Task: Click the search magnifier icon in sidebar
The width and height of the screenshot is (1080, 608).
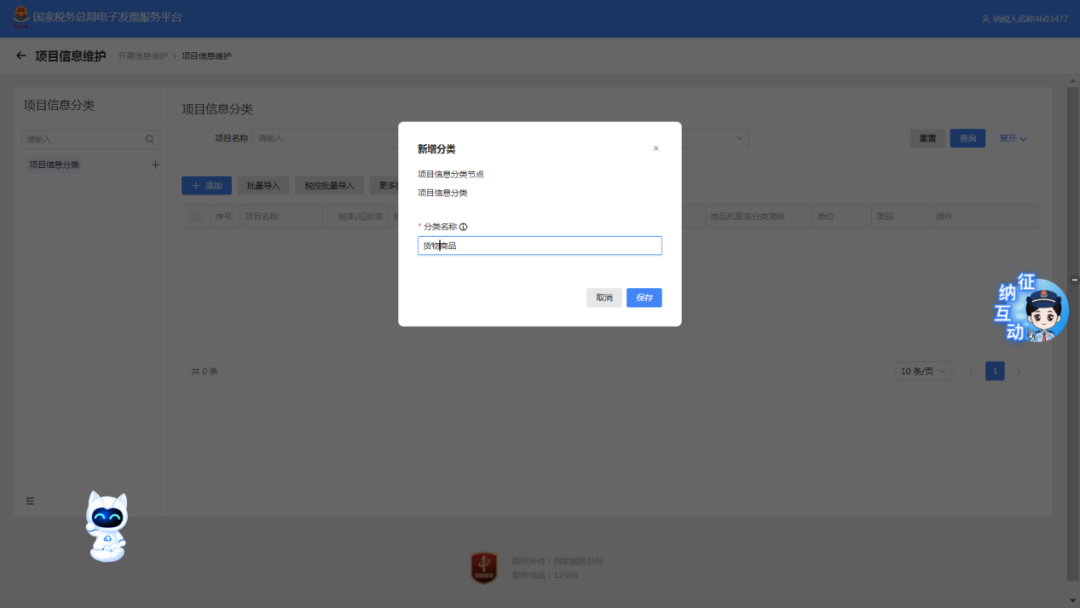Action: pyautogui.click(x=150, y=140)
